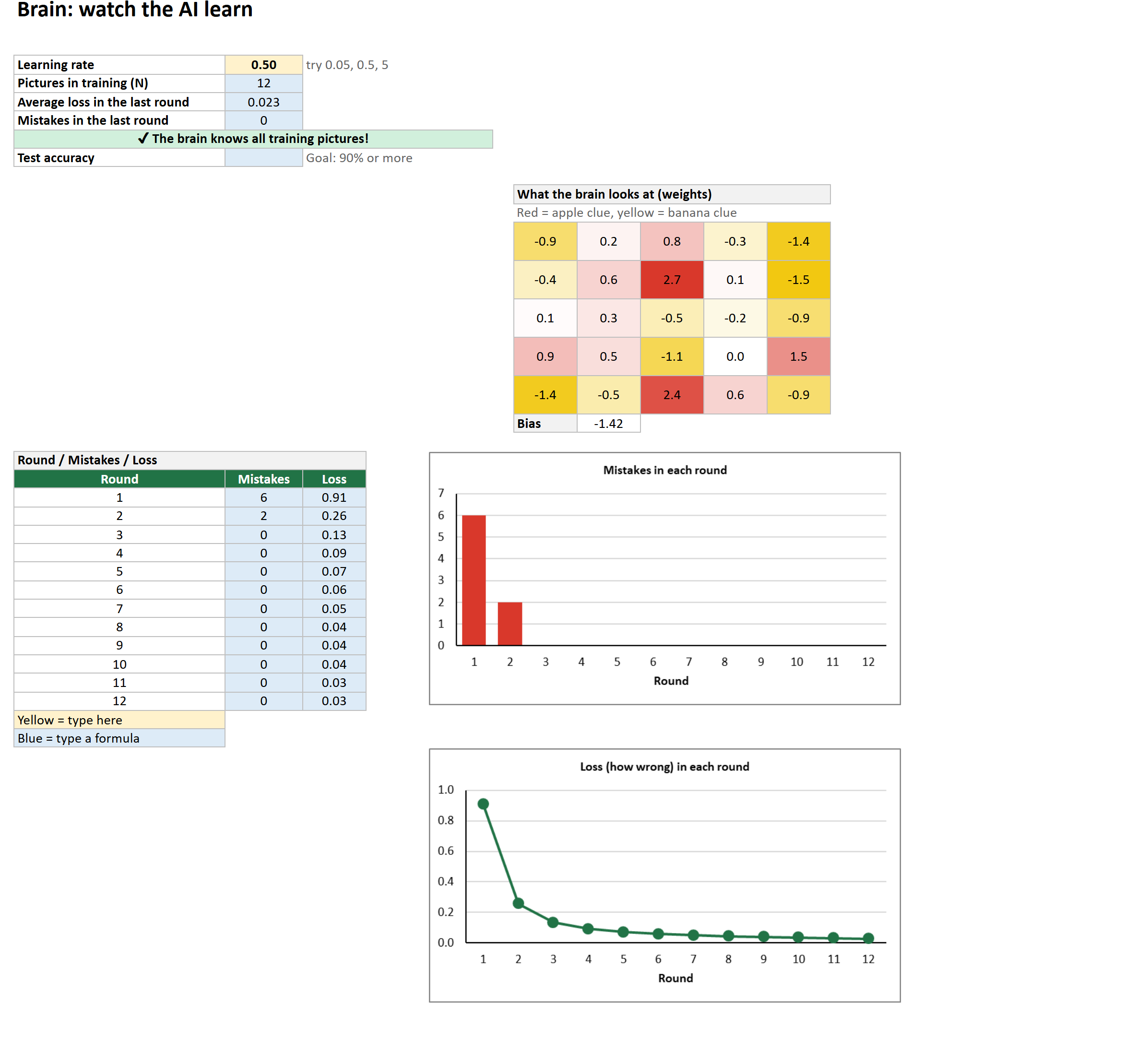This screenshot has width=1138, height=1064.
Task: Select the 'What the brain looks at (weights)' header
Action: (x=672, y=194)
